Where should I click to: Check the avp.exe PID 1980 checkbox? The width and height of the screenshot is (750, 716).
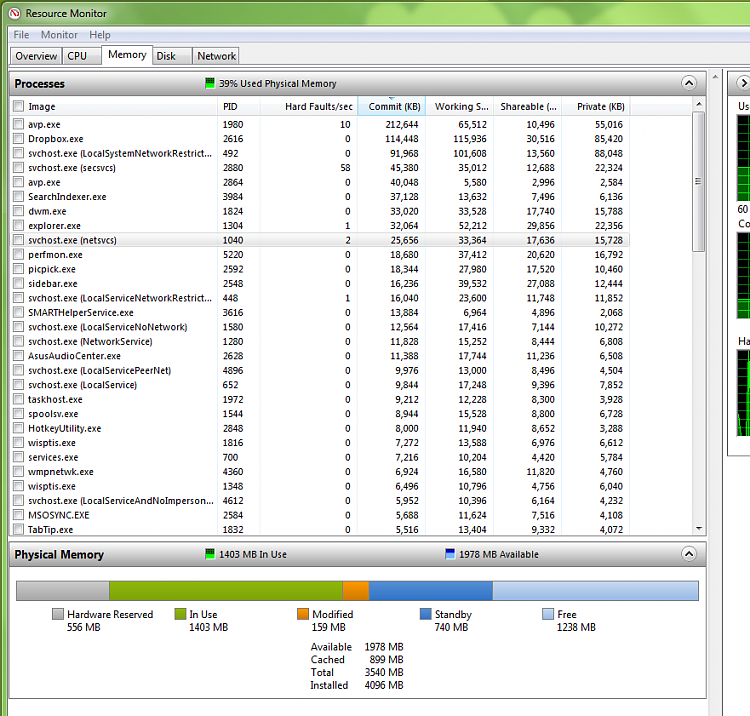point(18,124)
